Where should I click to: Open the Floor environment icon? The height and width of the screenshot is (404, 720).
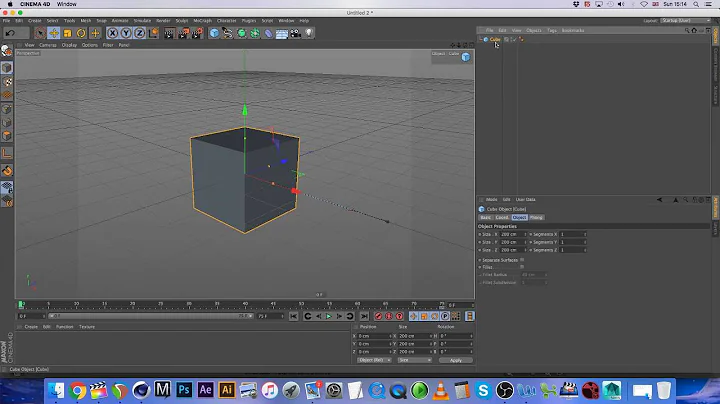point(282,33)
